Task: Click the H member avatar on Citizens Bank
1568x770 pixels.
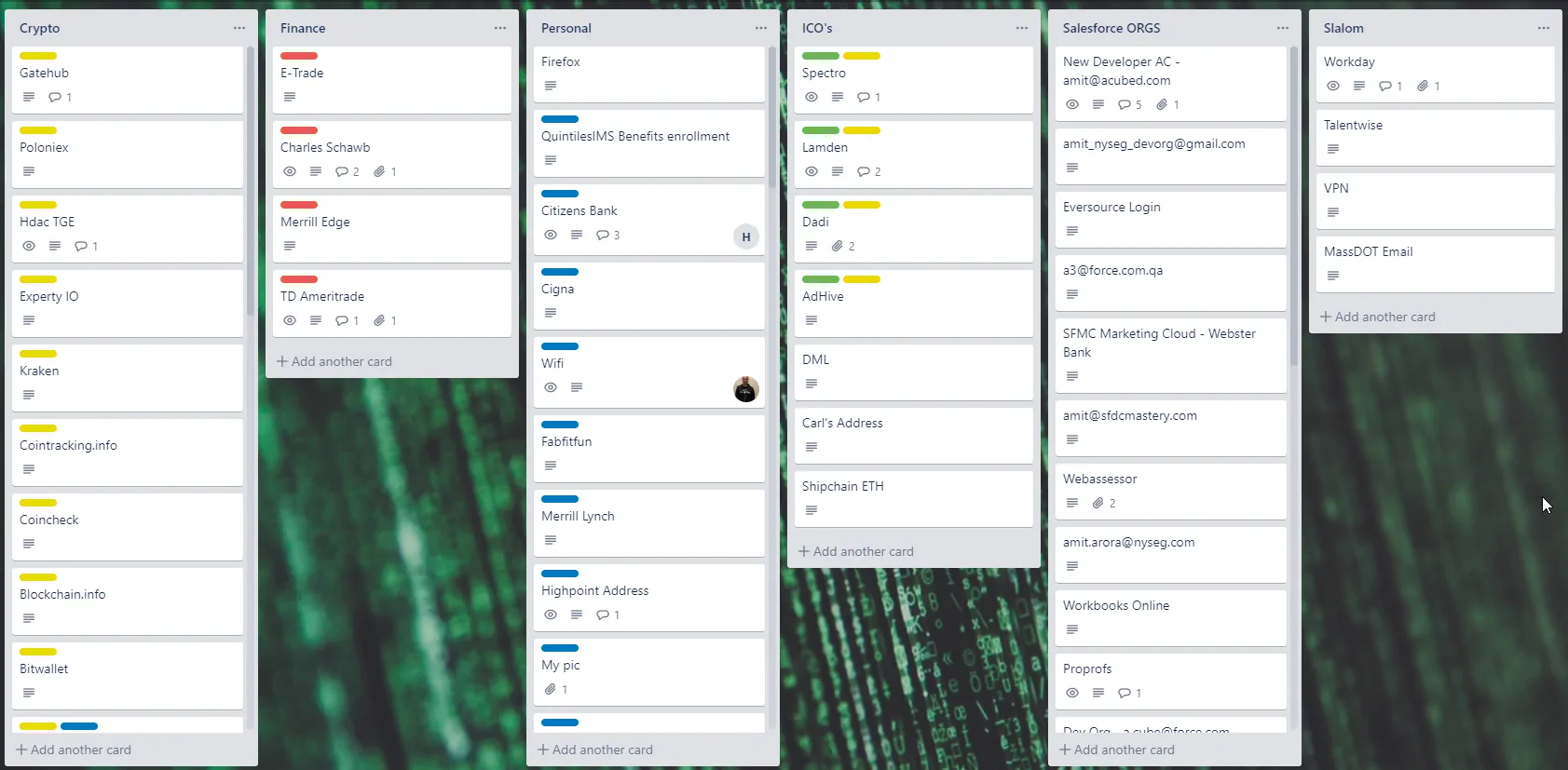Action: [746, 236]
